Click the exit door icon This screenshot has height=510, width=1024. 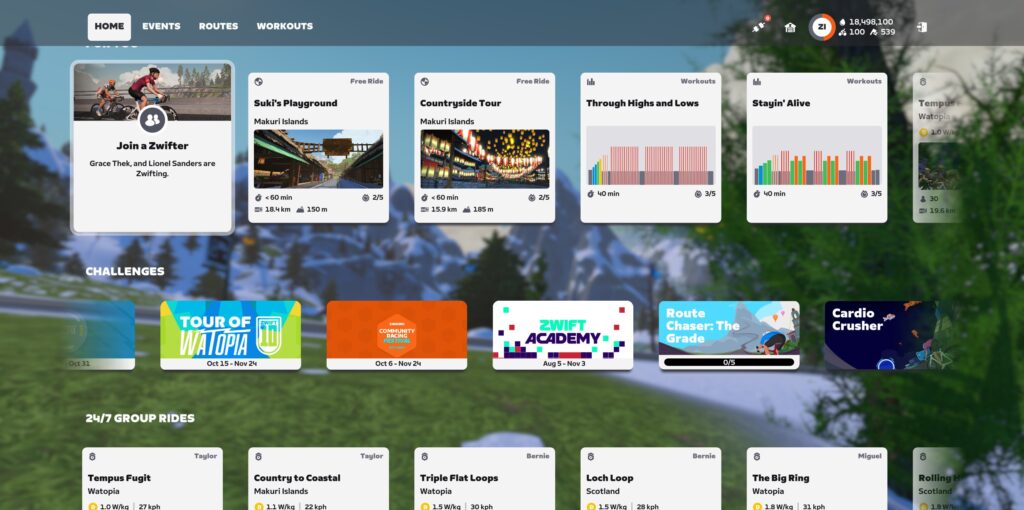[x=921, y=27]
